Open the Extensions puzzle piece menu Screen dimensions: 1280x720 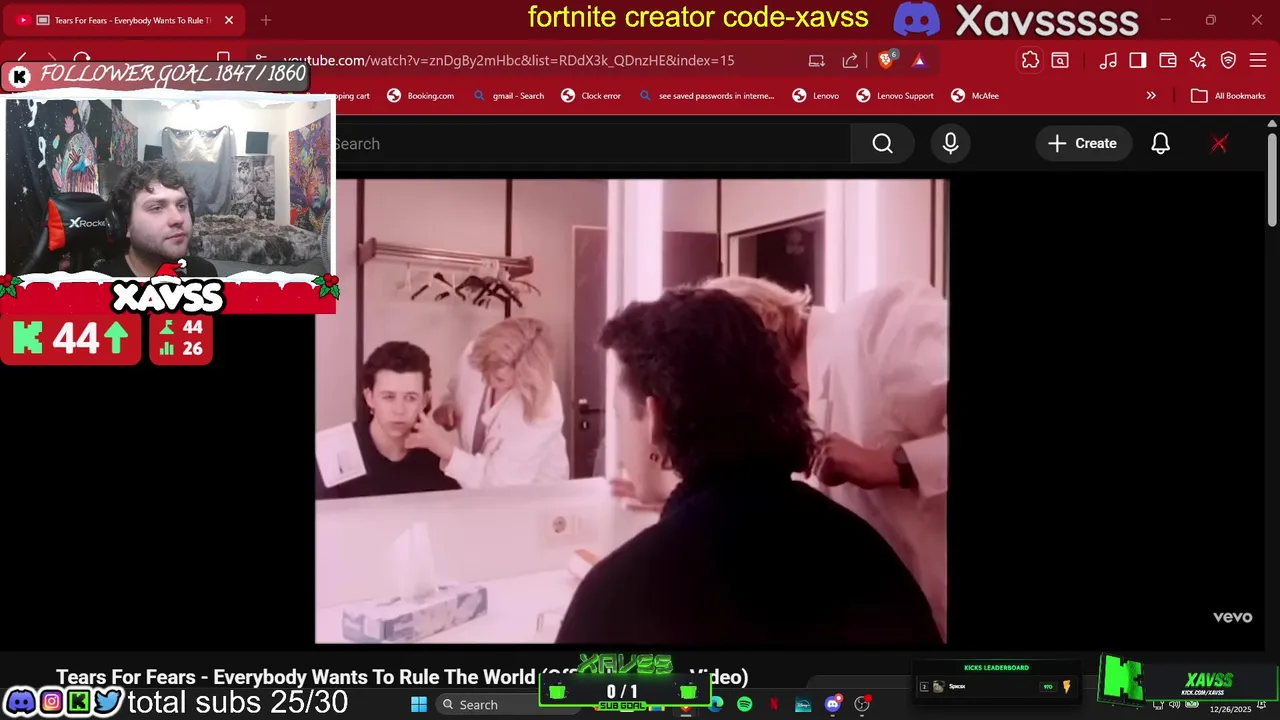(x=1030, y=60)
